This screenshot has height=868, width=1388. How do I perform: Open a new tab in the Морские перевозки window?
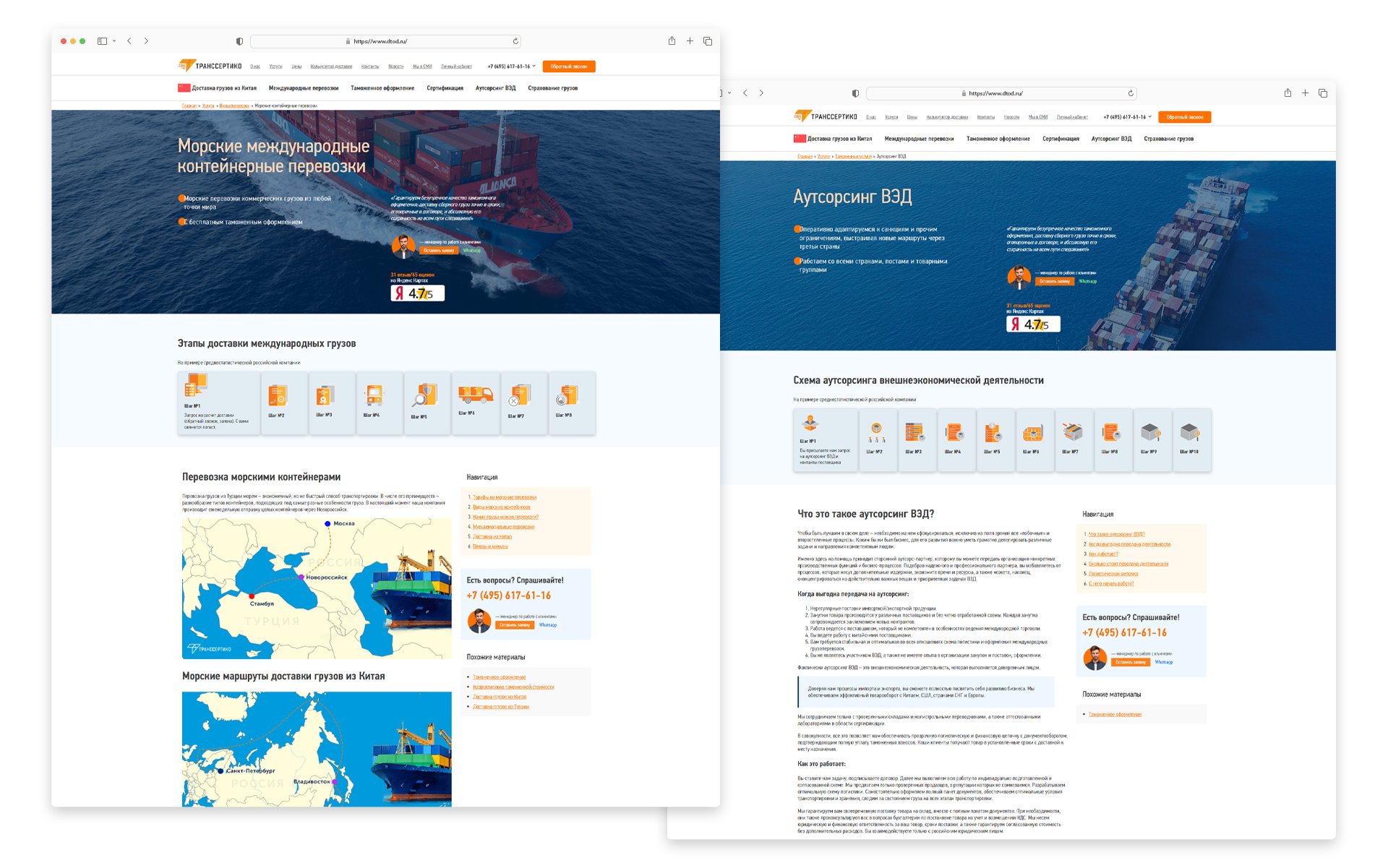point(690,41)
